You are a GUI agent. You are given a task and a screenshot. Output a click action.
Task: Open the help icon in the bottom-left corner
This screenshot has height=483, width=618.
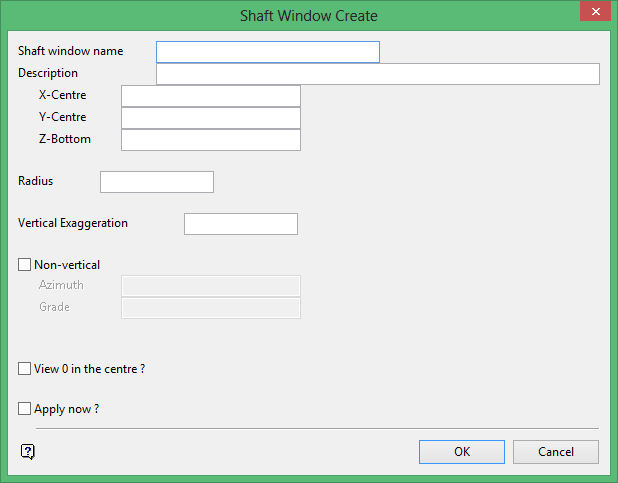[x=27, y=452]
